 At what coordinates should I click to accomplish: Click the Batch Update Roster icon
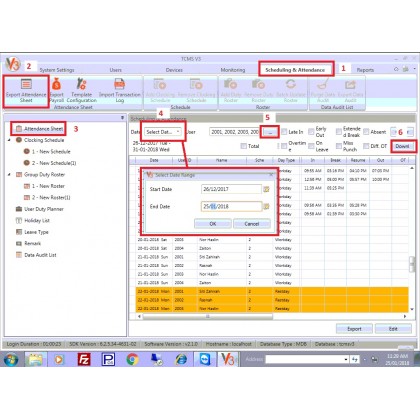[291, 84]
